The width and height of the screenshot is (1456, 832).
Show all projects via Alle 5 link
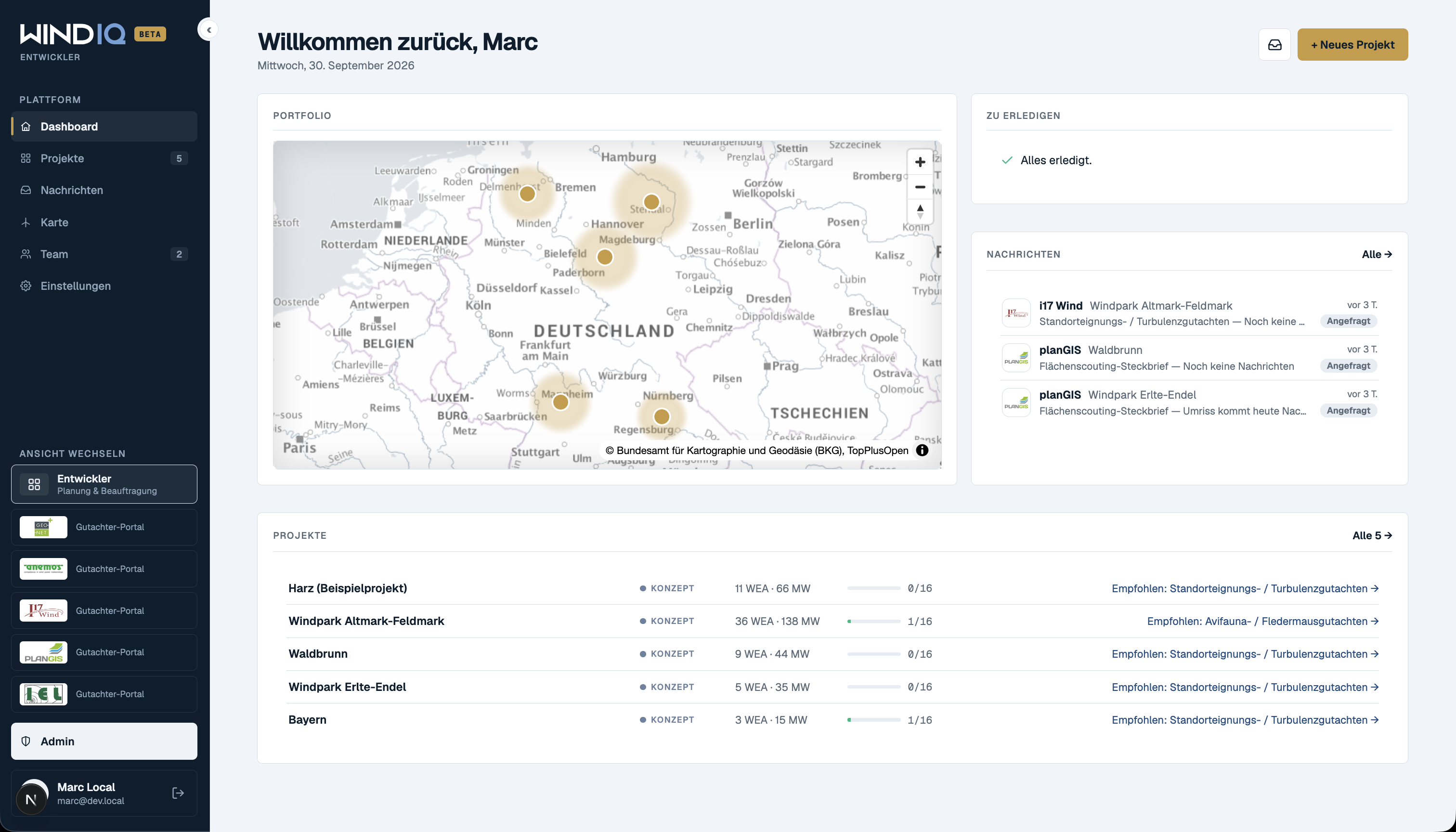(1371, 535)
